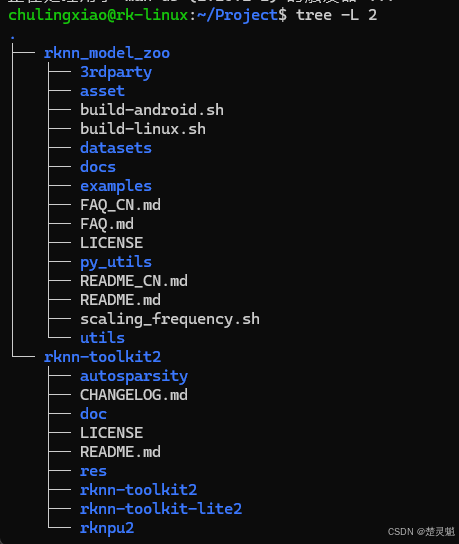The width and height of the screenshot is (459, 544).
Task: Click the rknn_model_zoo directory name
Action: tap(107, 53)
